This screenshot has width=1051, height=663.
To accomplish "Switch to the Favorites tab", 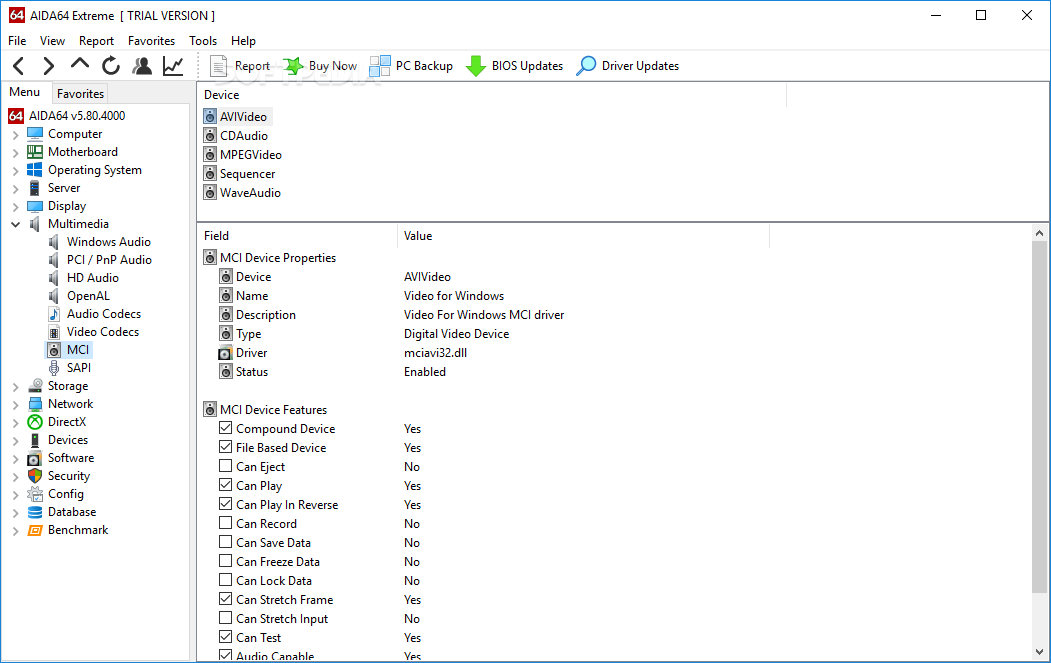I will 80,94.
